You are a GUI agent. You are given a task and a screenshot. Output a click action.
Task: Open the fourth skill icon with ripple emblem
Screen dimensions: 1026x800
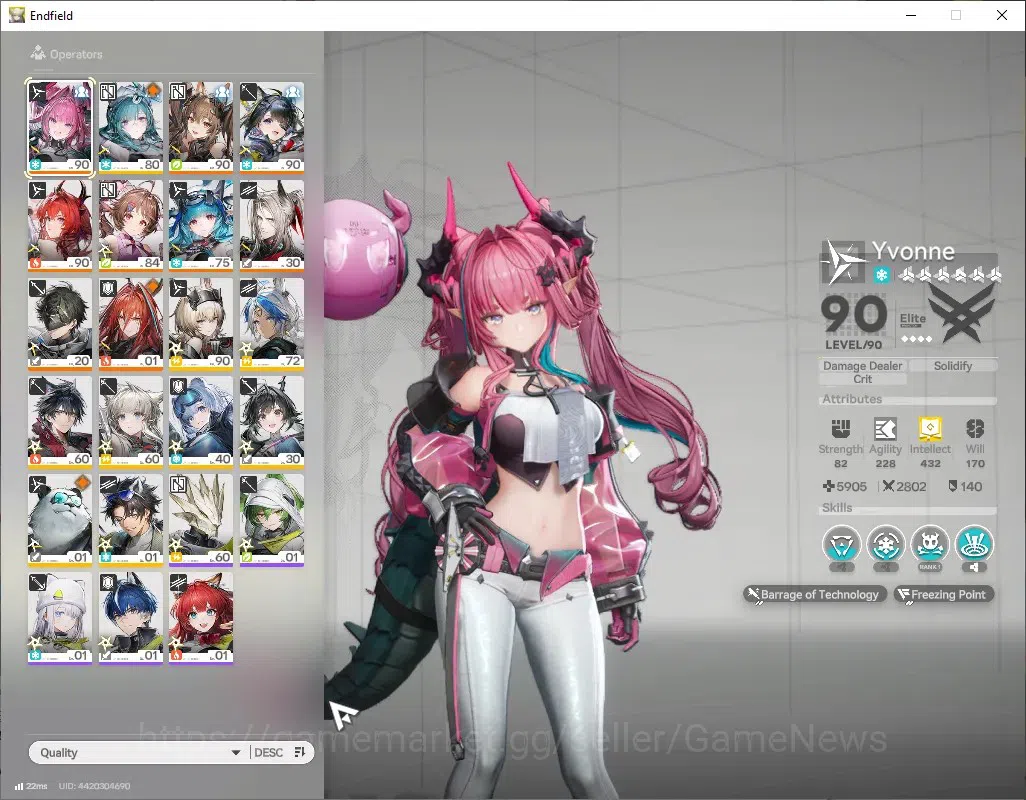[974, 544]
